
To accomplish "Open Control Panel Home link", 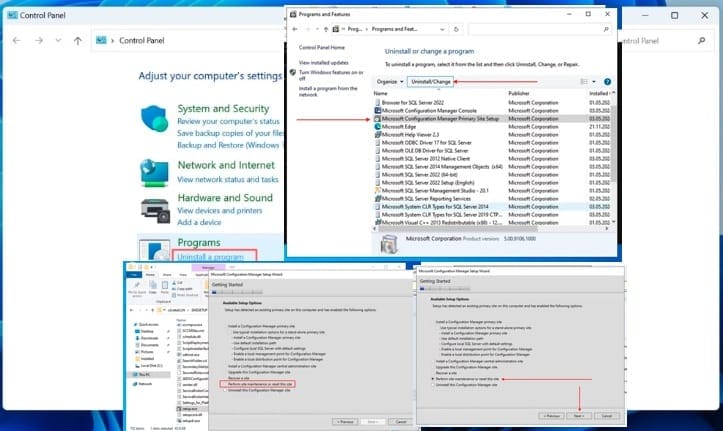I will coord(322,47).
